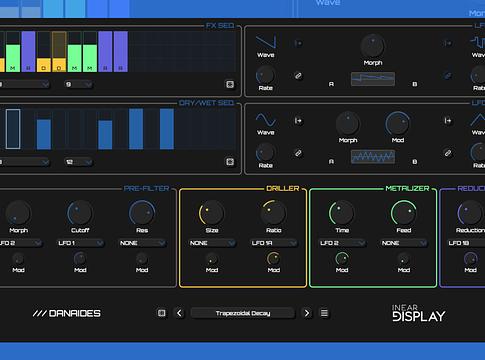Click the Danaides logo
Viewport: 485px width, 360px height.
tap(67, 313)
